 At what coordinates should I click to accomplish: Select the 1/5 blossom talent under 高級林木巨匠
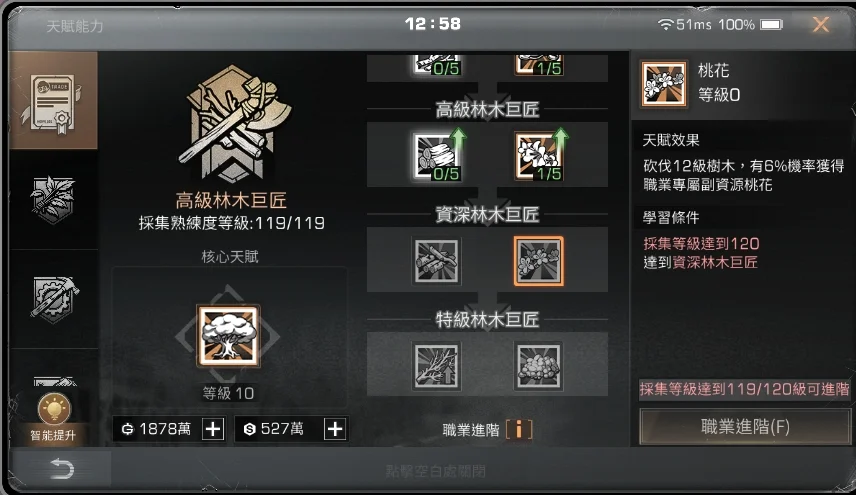coord(539,156)
